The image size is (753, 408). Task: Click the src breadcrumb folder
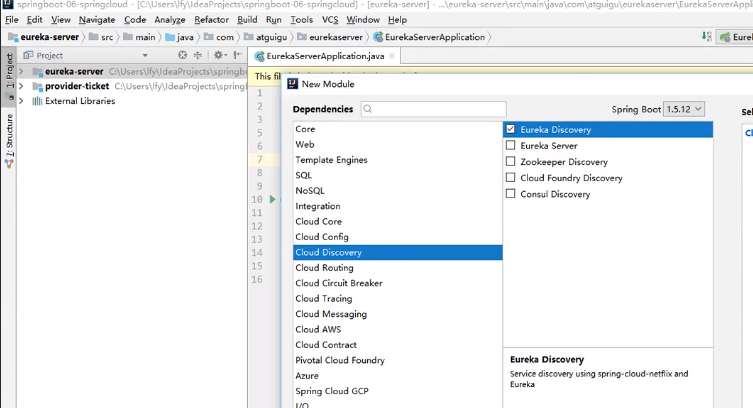pos(101,37)
